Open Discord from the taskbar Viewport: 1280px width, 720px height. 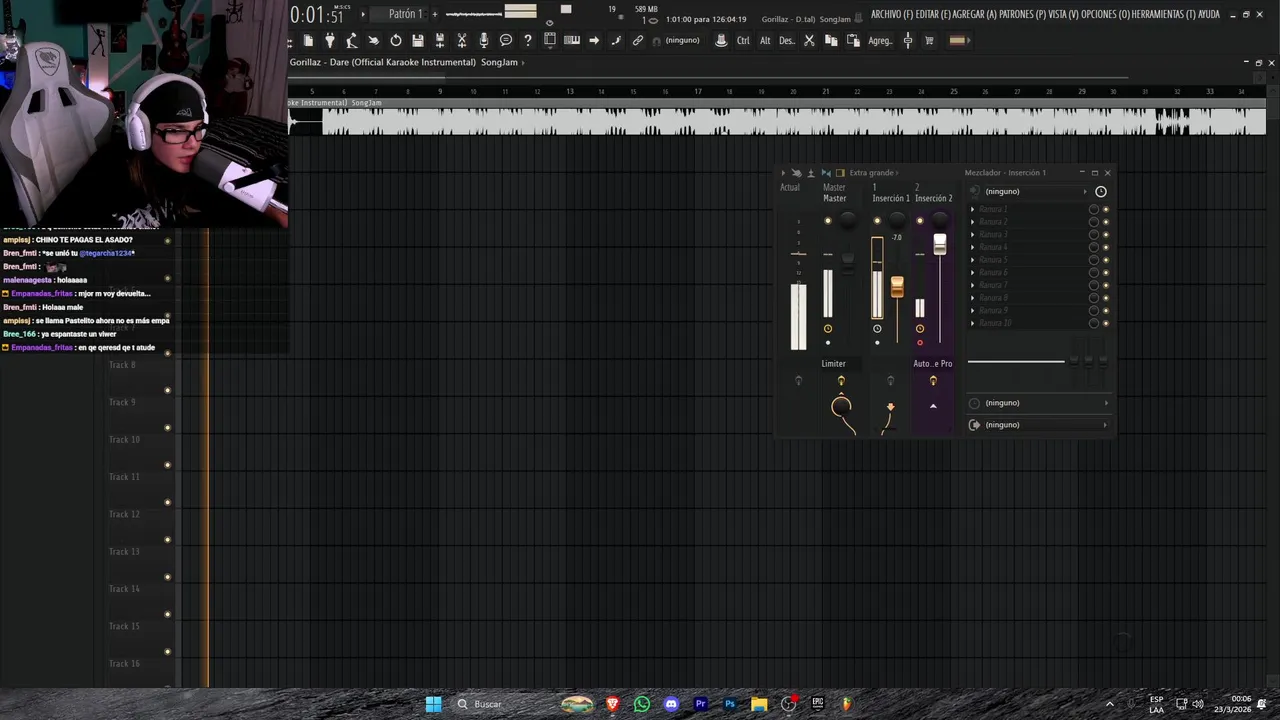point(671,704)
